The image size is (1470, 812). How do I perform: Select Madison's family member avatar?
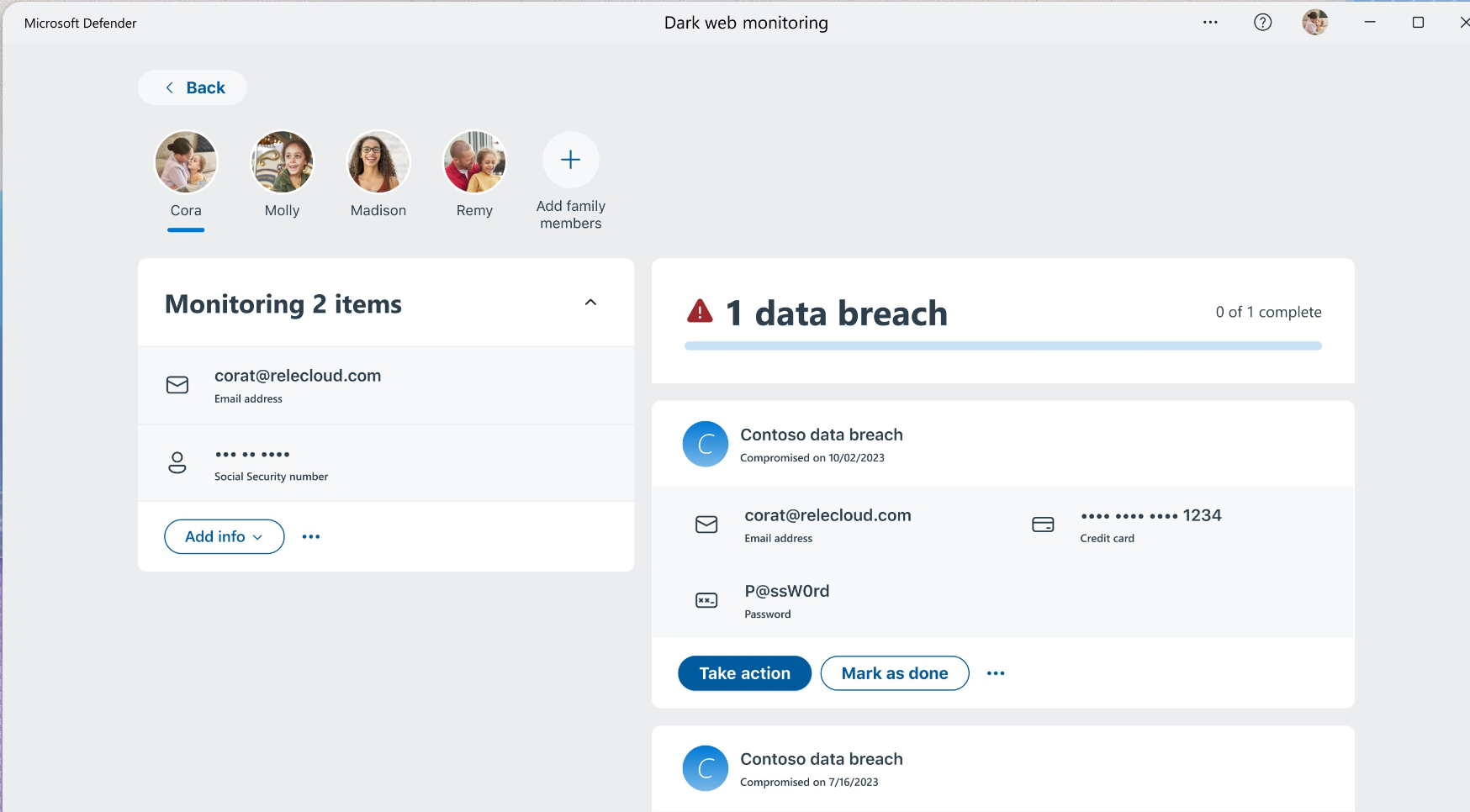pos(378,161)
